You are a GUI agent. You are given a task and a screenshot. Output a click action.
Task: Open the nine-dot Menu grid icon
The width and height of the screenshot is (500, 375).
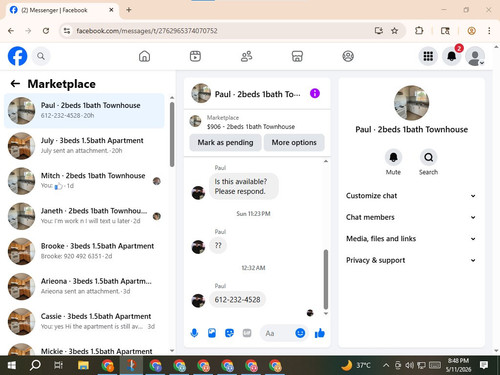coord(428,56)
